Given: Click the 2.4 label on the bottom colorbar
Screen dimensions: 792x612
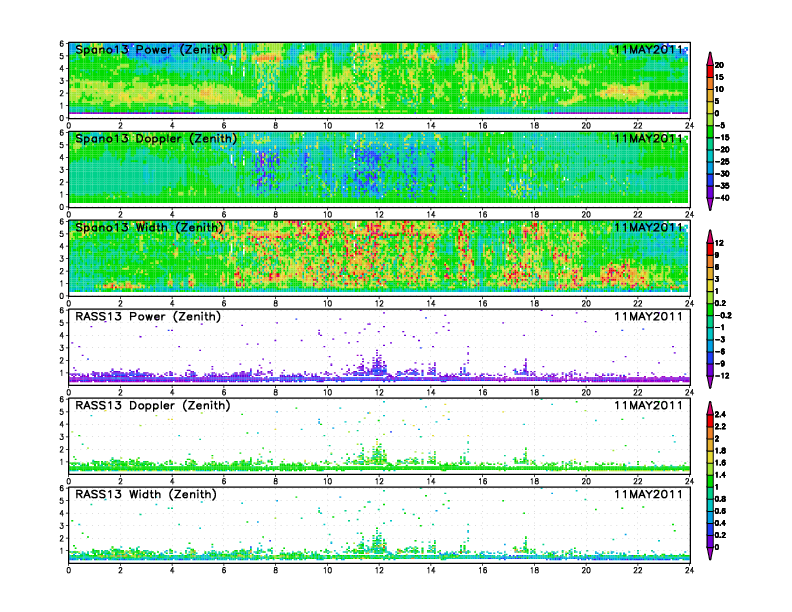Looking at the screenshot, I should (721, 414).
